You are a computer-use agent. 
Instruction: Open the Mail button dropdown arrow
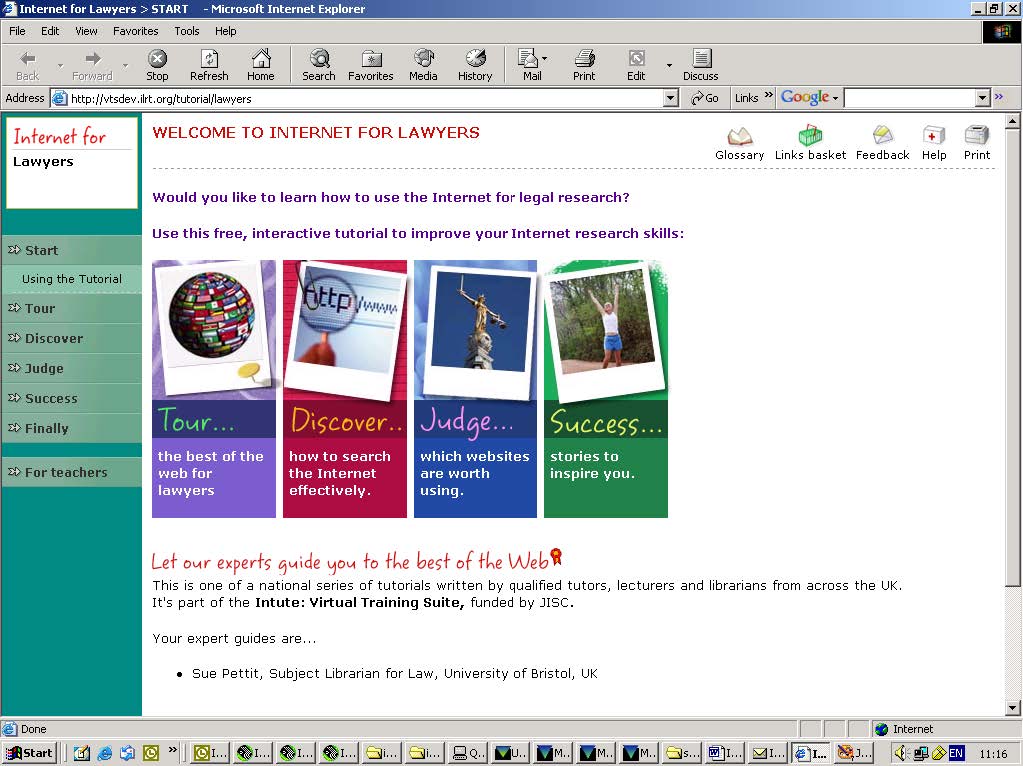pyautogui.click(x=545, y=59)
